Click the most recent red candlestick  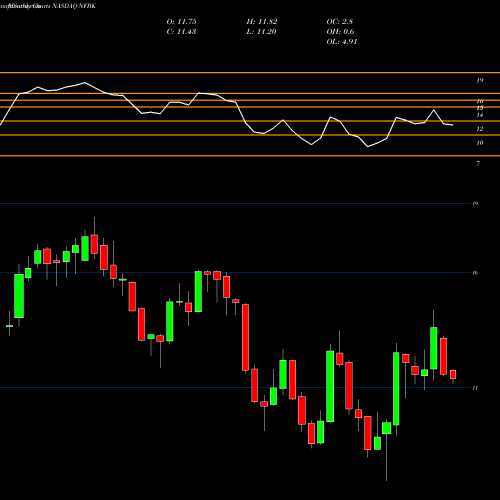click(453, 374)
